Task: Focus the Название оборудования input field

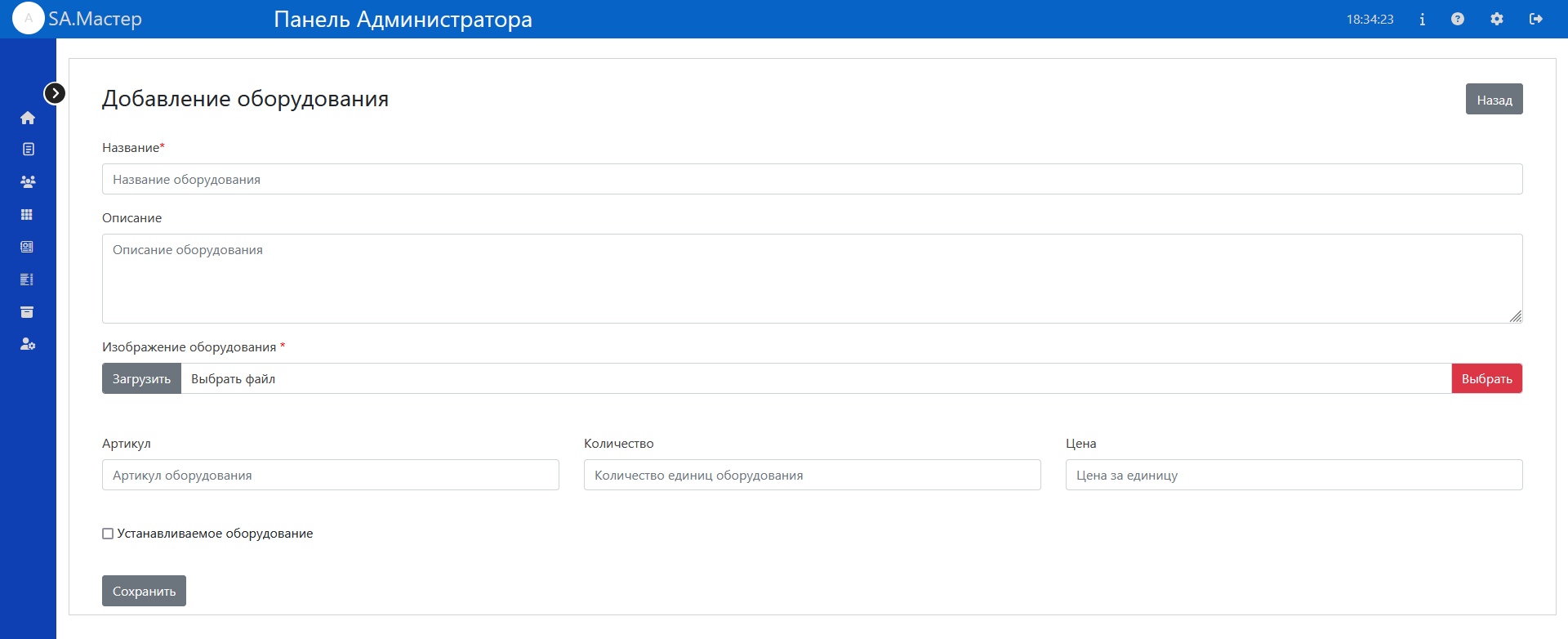Action: click(812, 179)
